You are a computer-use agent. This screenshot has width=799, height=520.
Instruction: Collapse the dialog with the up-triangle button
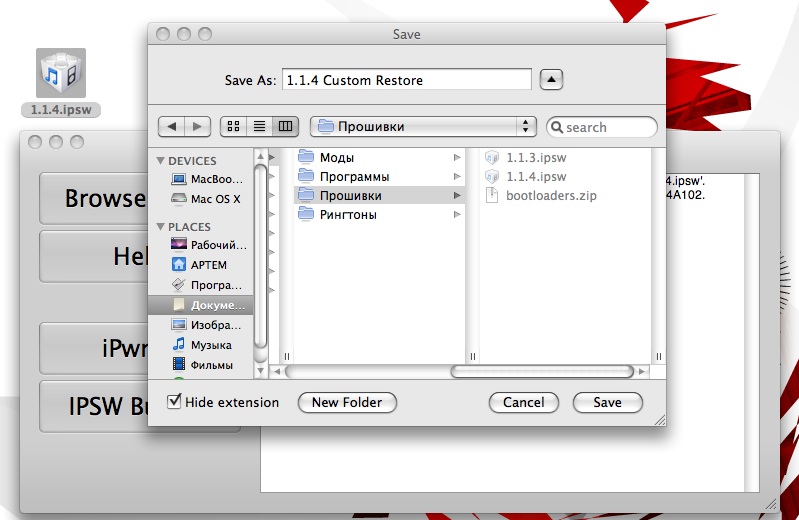551,80
